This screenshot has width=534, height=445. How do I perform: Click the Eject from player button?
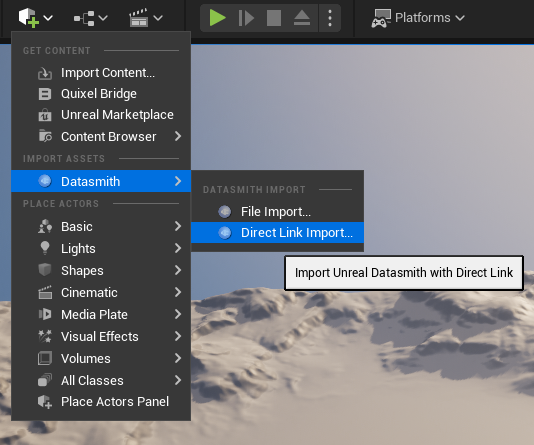tap(302, 18)
